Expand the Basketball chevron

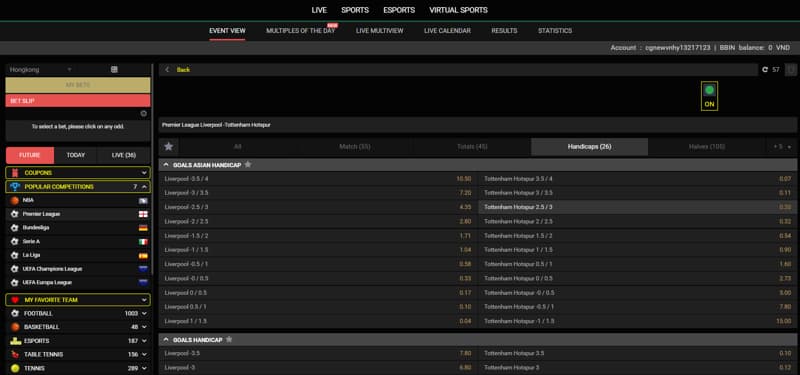144,327
